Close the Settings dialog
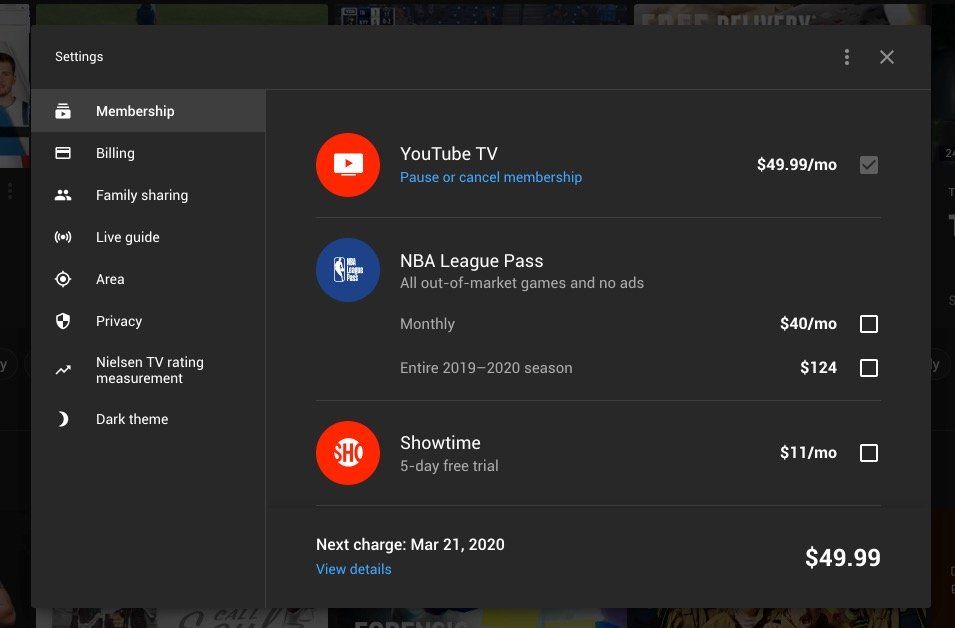955x628 pixels. 887,57
